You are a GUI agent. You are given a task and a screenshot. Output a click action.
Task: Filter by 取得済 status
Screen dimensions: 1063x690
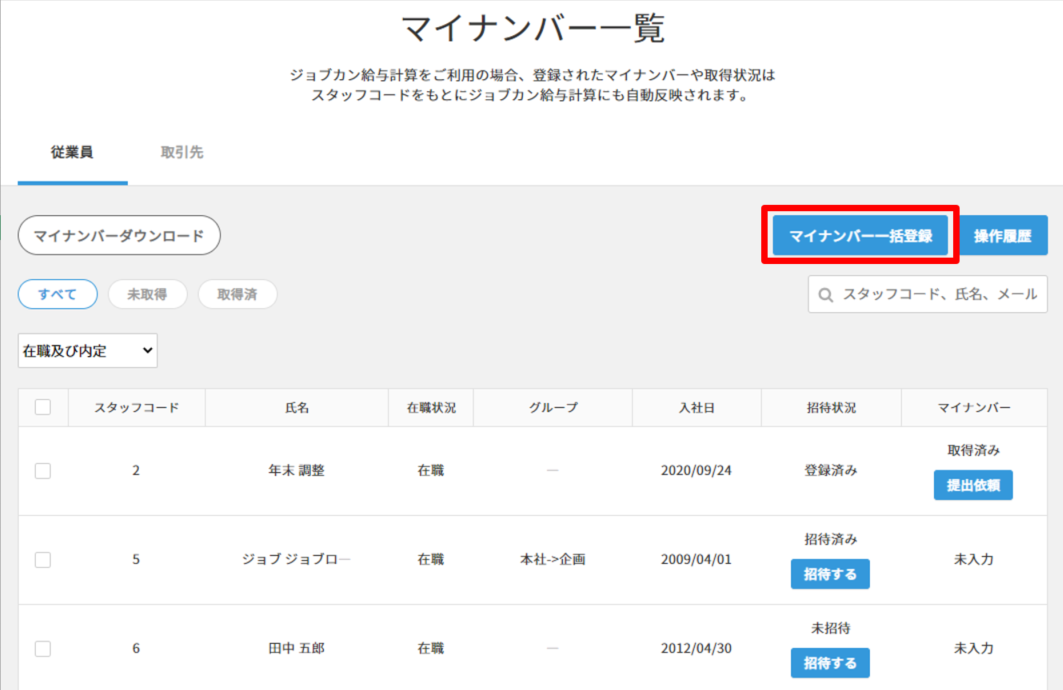[x=237, y=294]
